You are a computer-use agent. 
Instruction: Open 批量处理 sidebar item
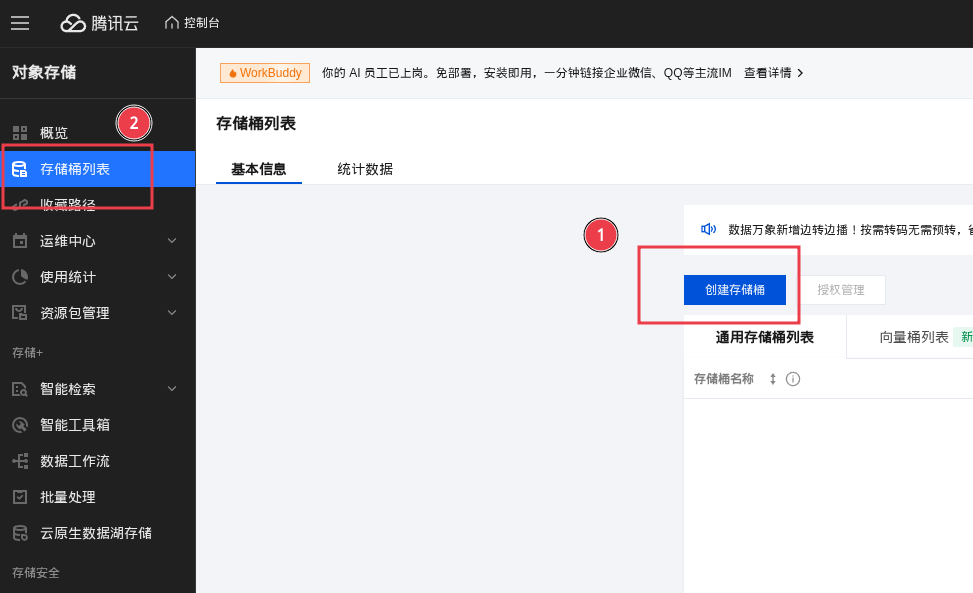97,497
